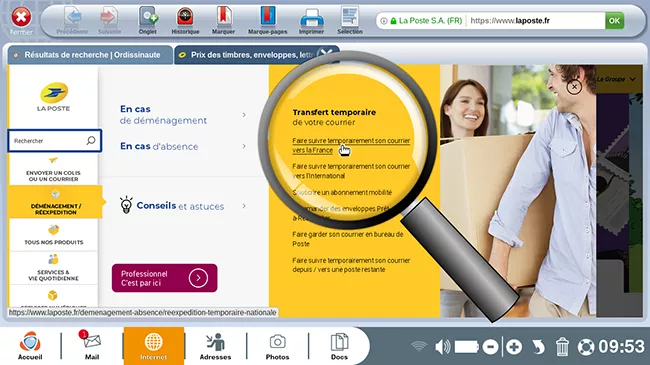
Task: Zoom out with the minus button
Action: point(490,347)
